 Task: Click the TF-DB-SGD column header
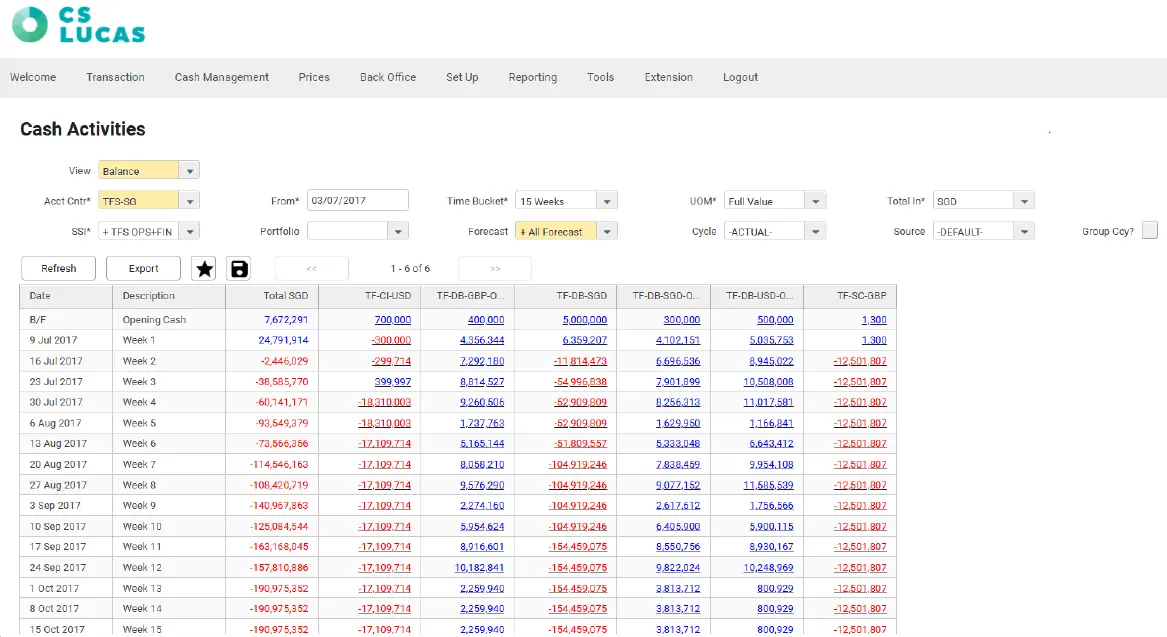click(x=565, y=296)
